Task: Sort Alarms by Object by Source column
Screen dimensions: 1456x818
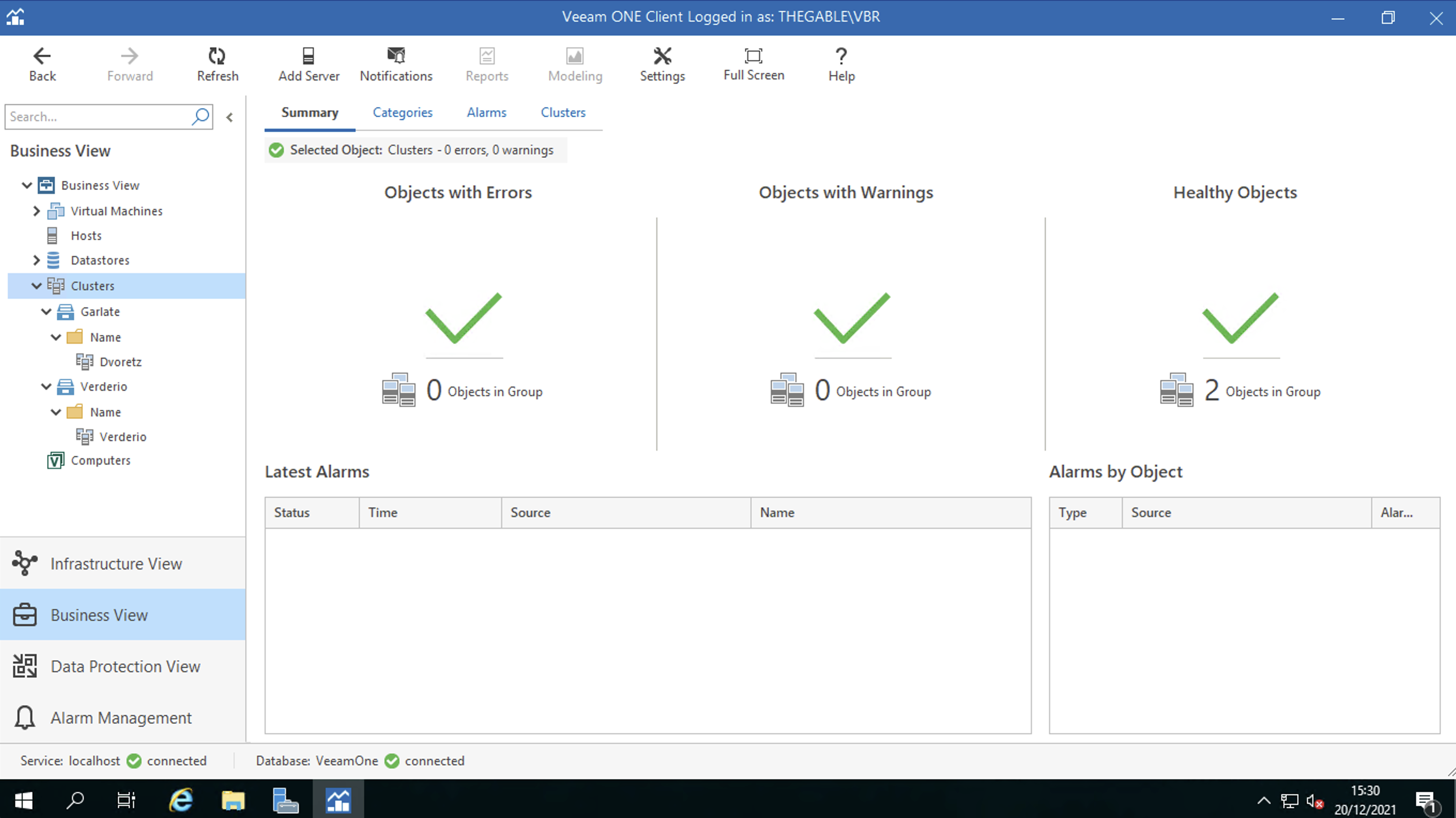Action: [1246, 513]
